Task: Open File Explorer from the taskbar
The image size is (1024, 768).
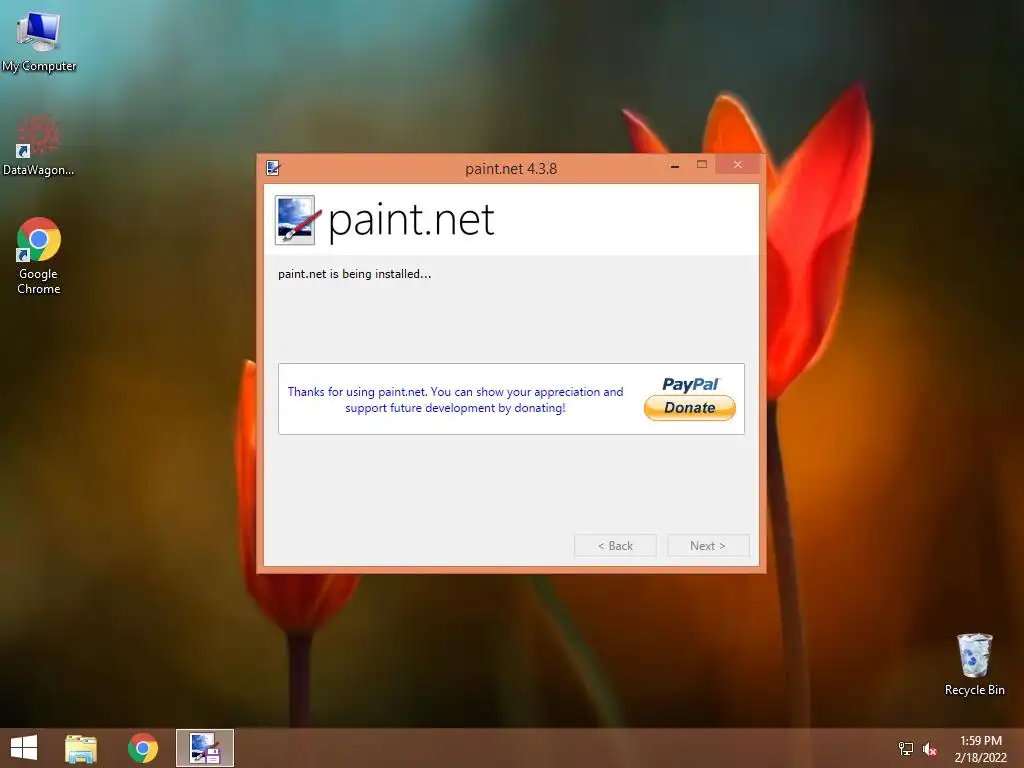Action: pyautogui.click(x=81, y=748)
